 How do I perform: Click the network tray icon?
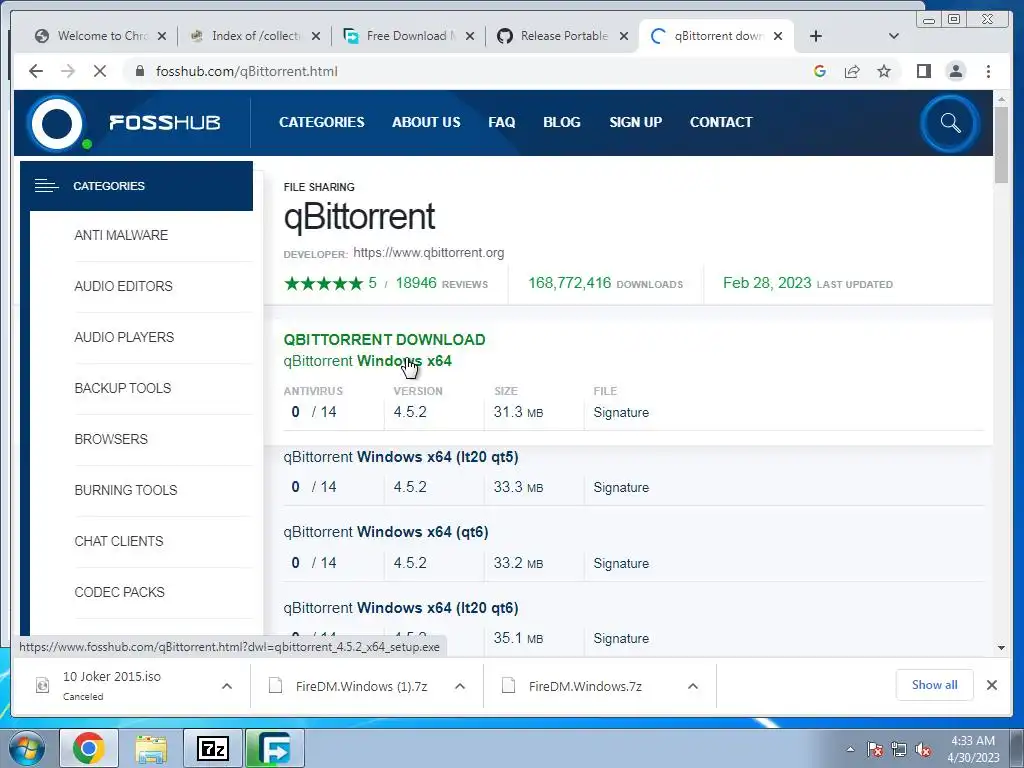[x=899, y=749]
